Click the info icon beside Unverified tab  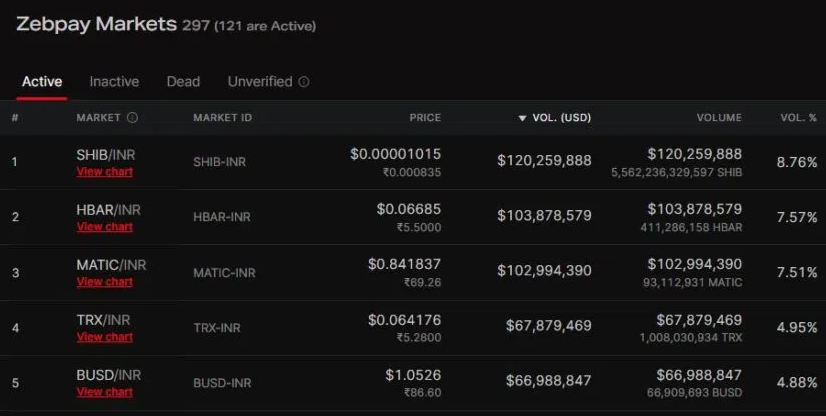(x=304, y=82)
